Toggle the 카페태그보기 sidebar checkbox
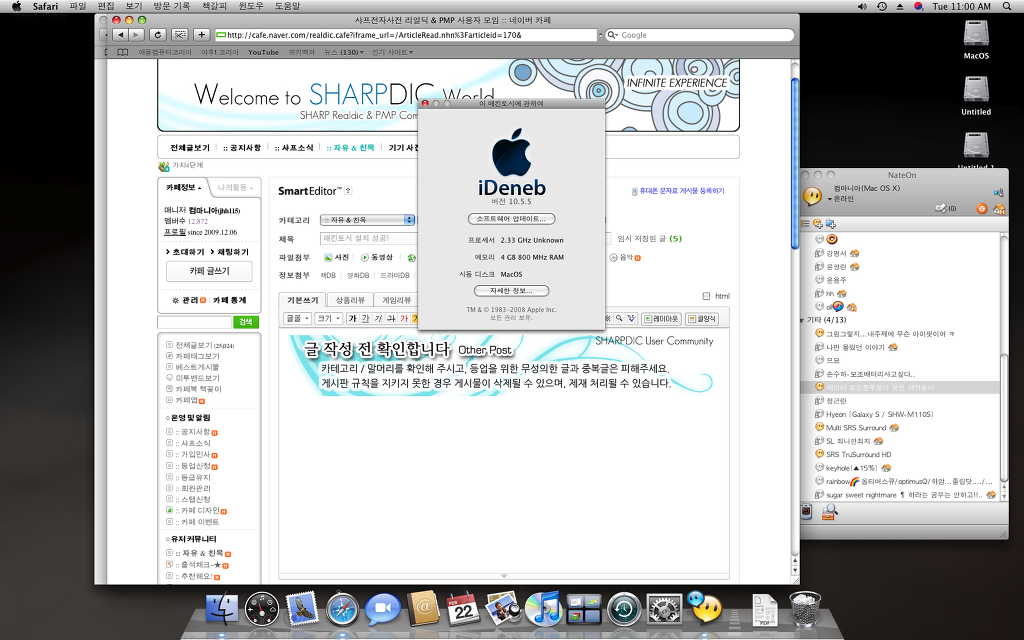This screenshot has width=1024, height=640. click(169, 355)
